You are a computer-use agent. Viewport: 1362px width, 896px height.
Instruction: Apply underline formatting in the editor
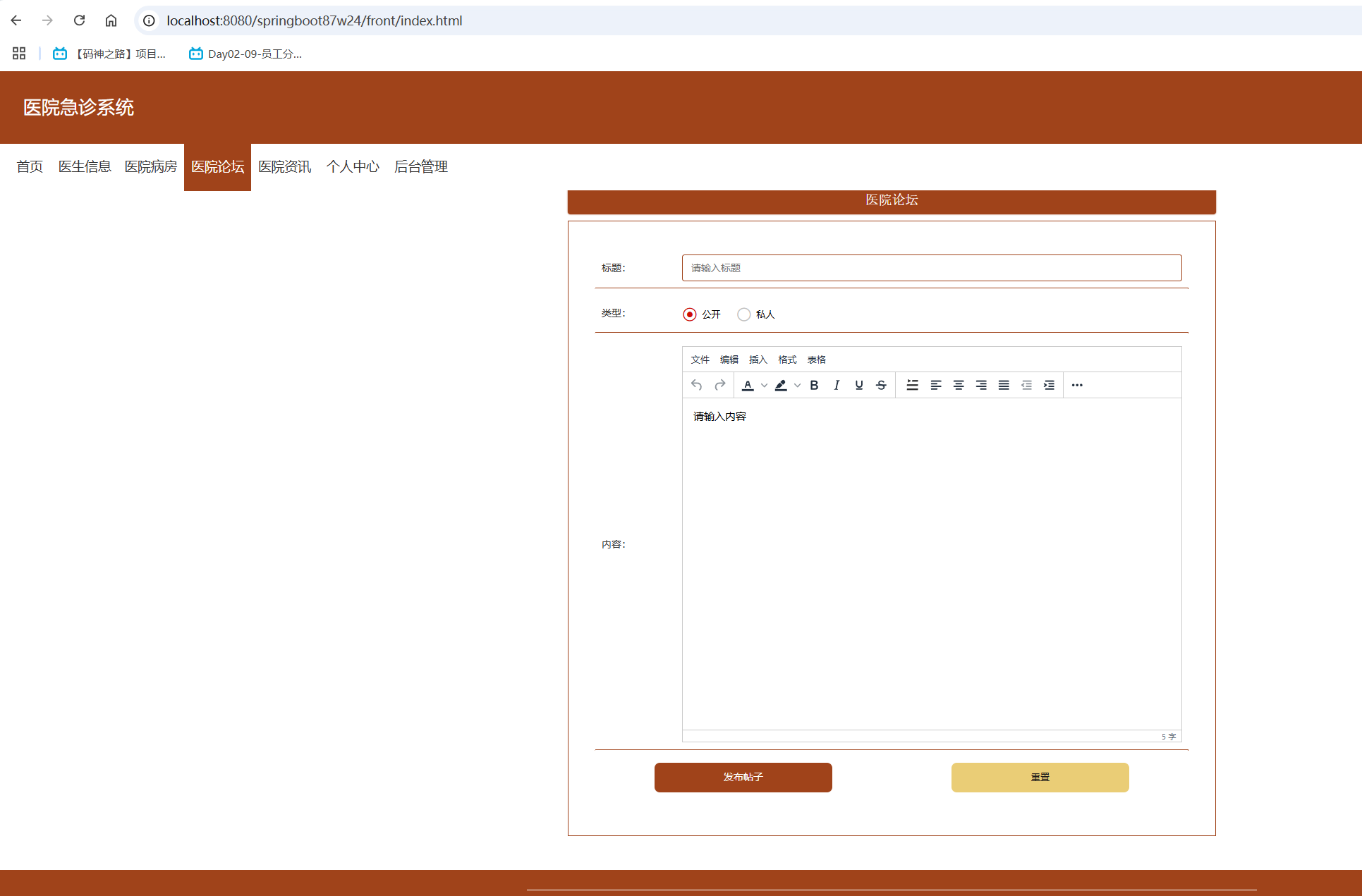pyautogui.click(x=858, y=385)
